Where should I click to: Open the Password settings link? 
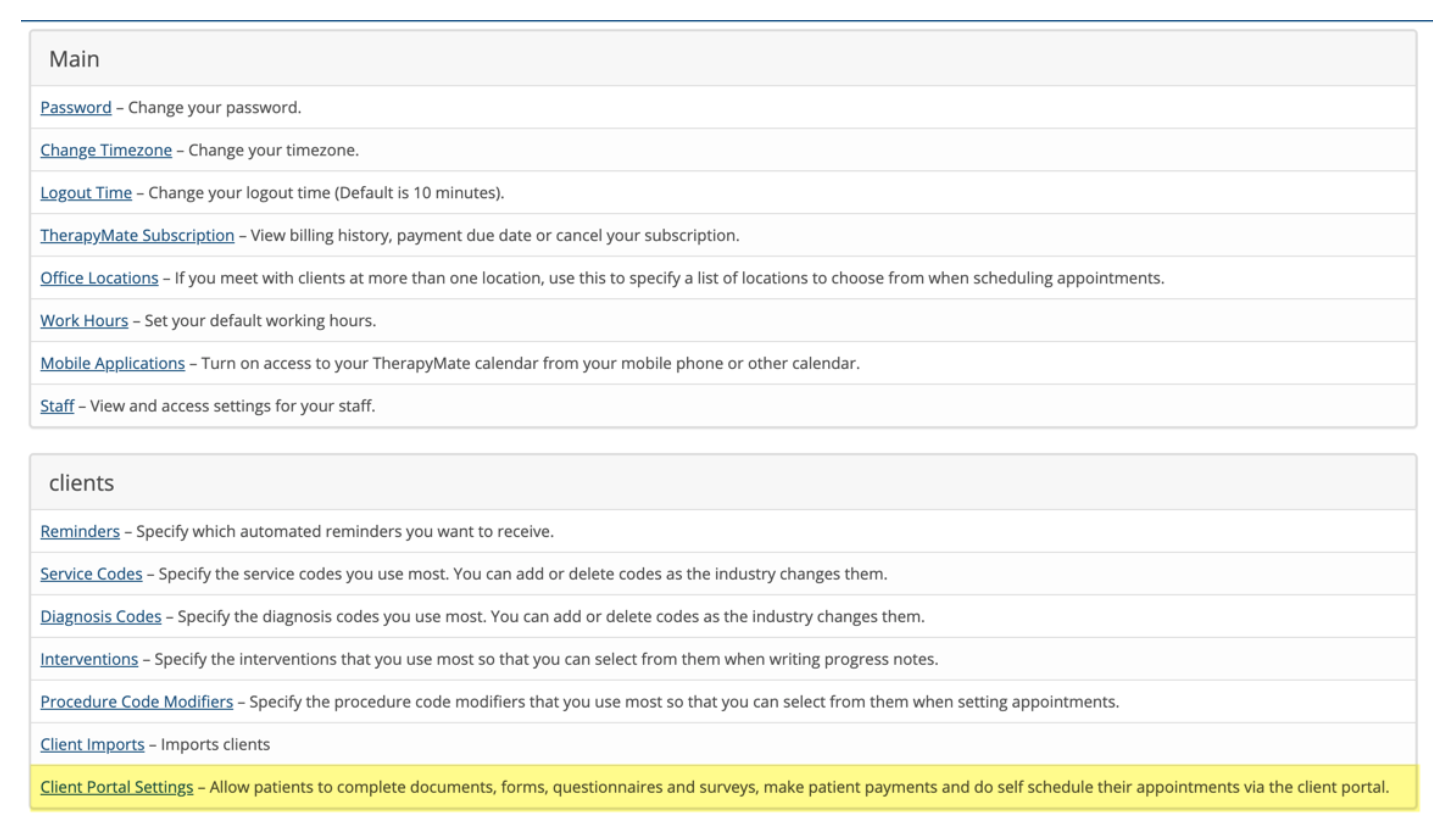(x=76, y=107)
